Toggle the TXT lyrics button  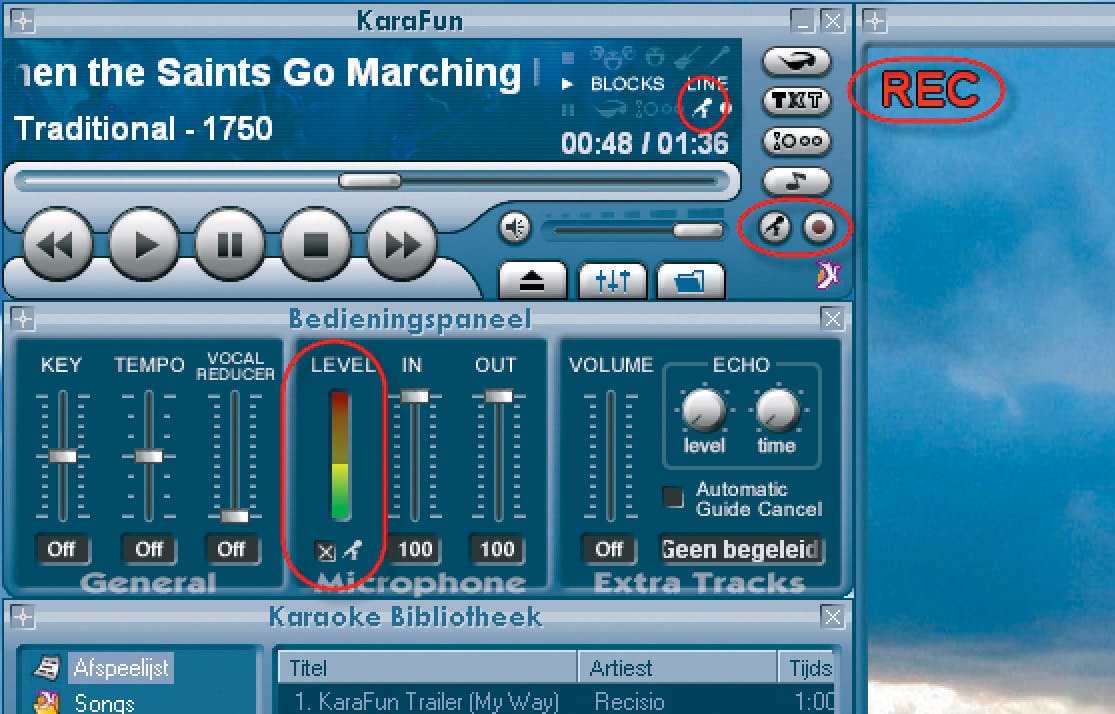796,101
